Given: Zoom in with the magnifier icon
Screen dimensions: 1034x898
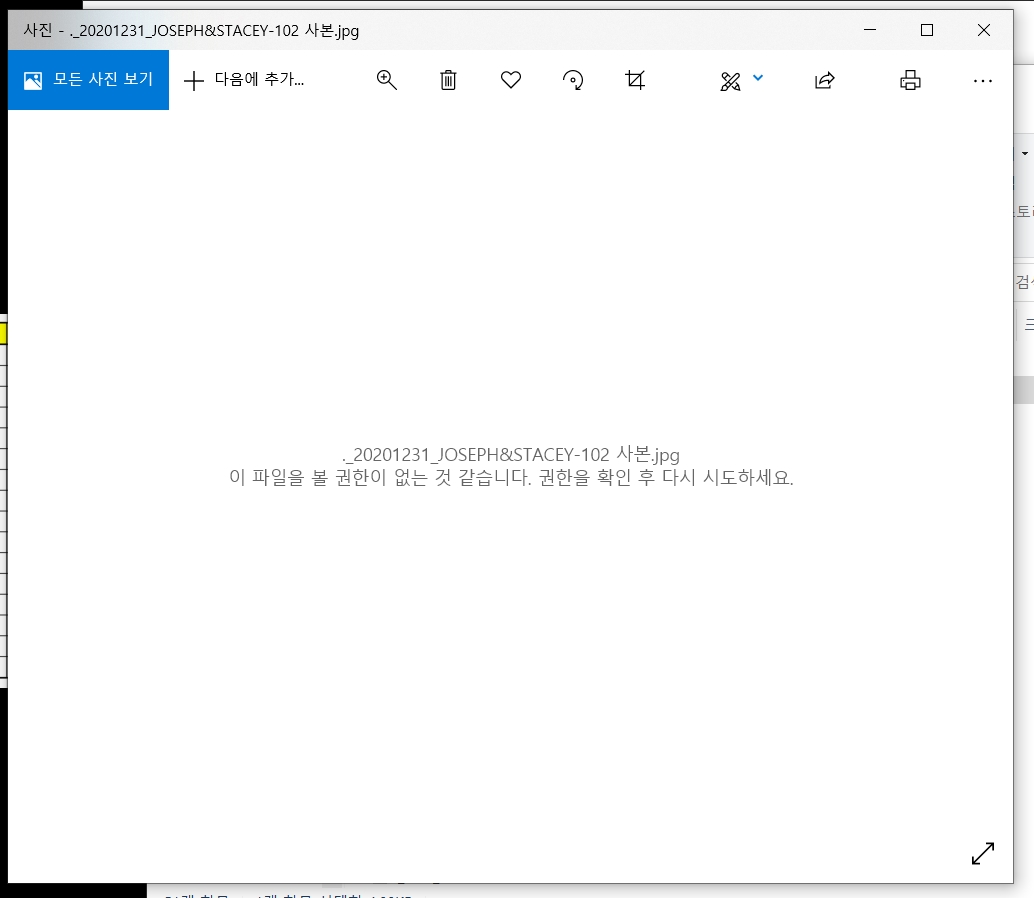Looking at the screenshot, I should pos(386,80).
